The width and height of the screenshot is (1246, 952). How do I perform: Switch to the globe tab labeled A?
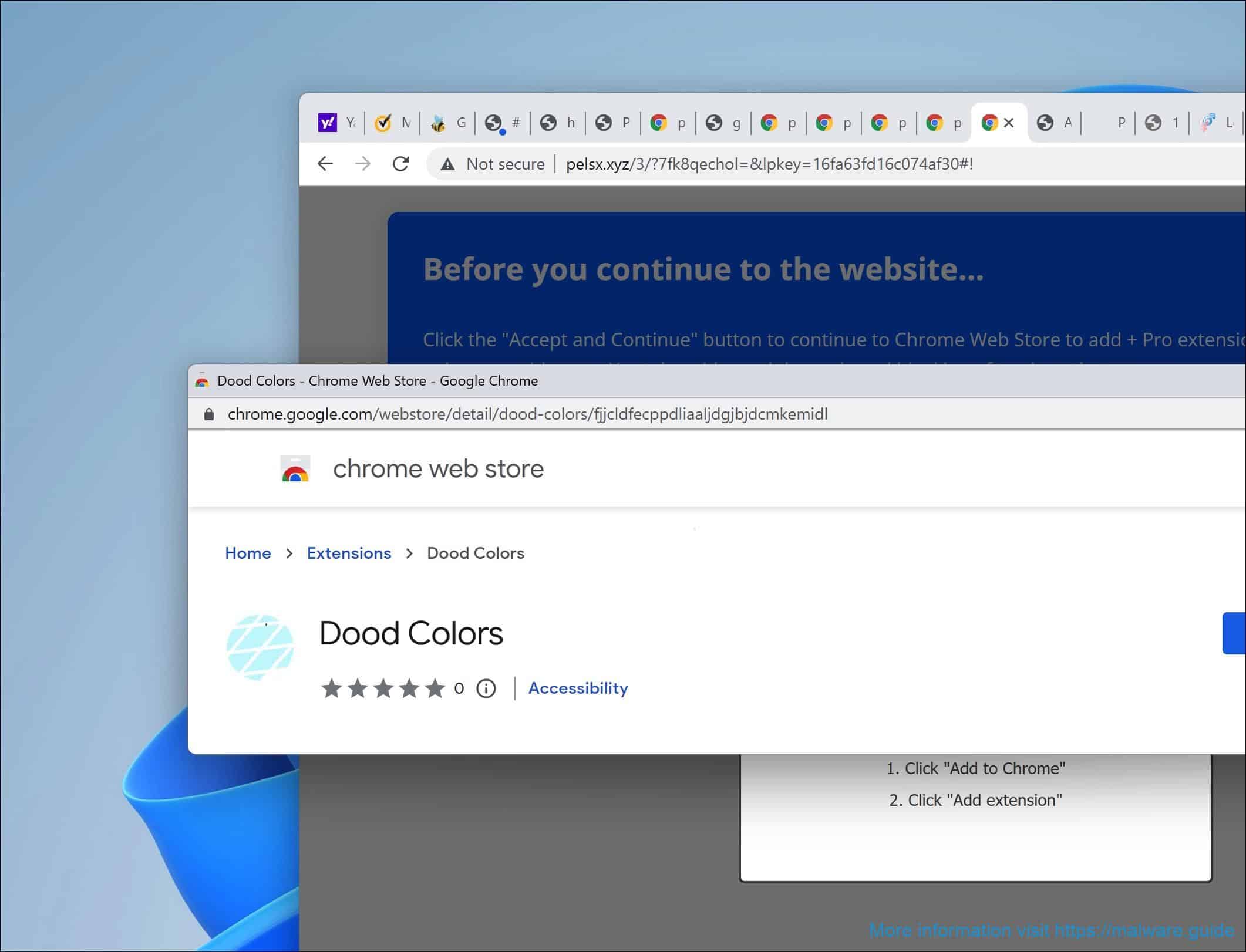(x=1055, y=123)
